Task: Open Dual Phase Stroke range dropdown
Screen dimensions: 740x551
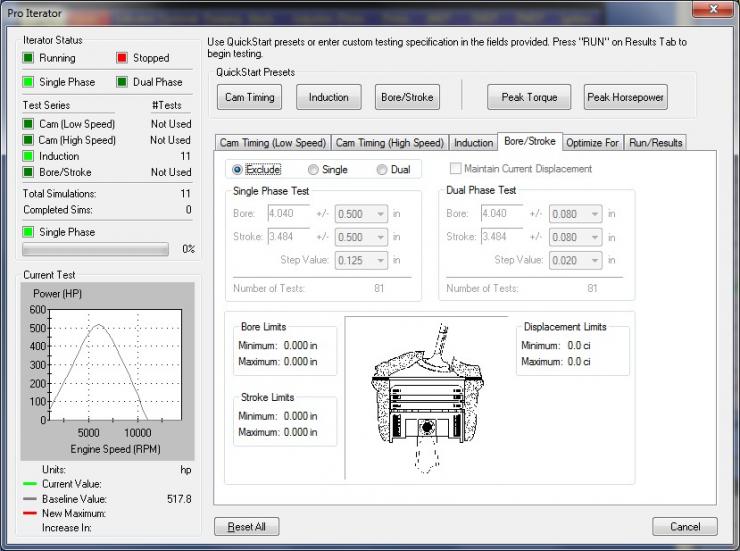Action: (575, 237)
